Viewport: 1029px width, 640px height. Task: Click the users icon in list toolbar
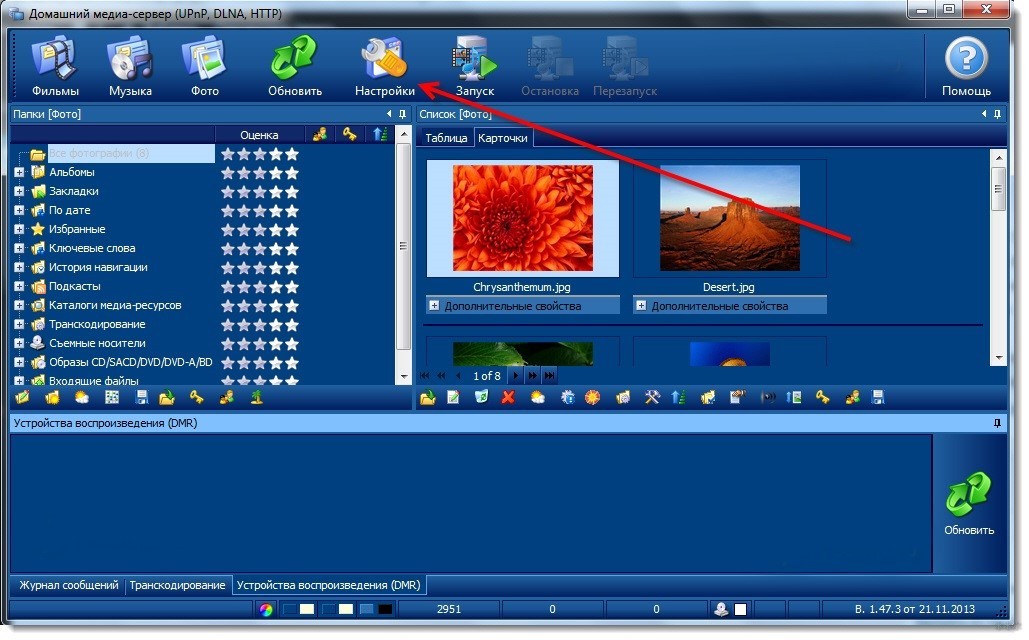click(x=852, y=397)
